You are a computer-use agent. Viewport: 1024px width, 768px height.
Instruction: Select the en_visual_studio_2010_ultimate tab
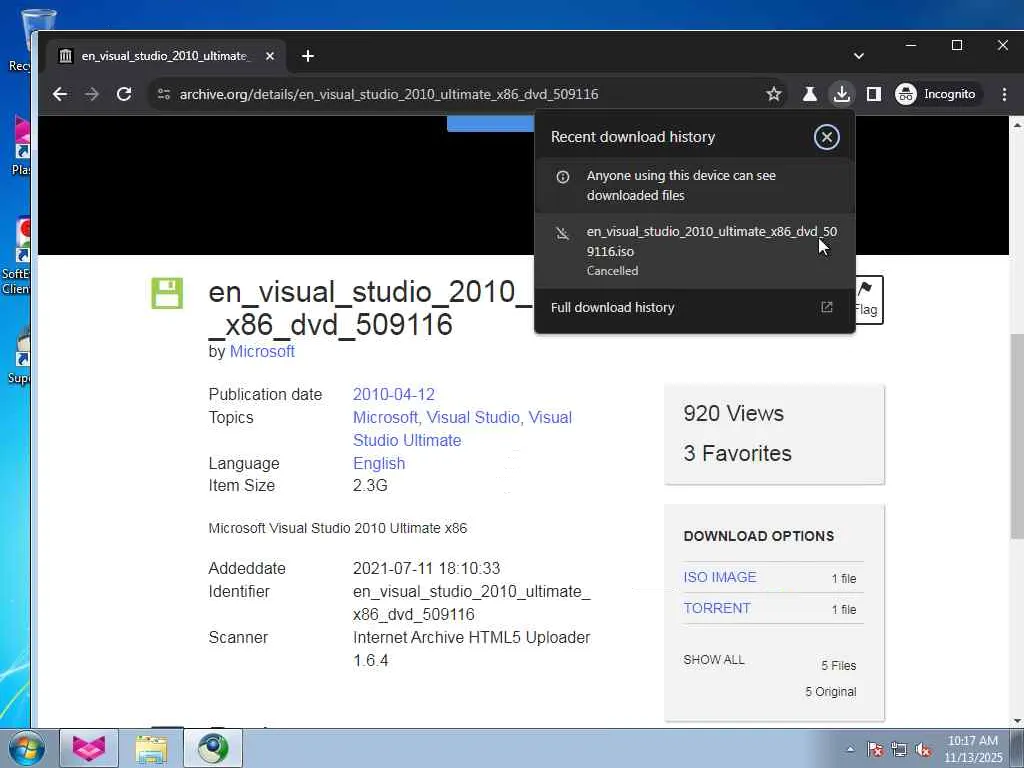point(167,56)
